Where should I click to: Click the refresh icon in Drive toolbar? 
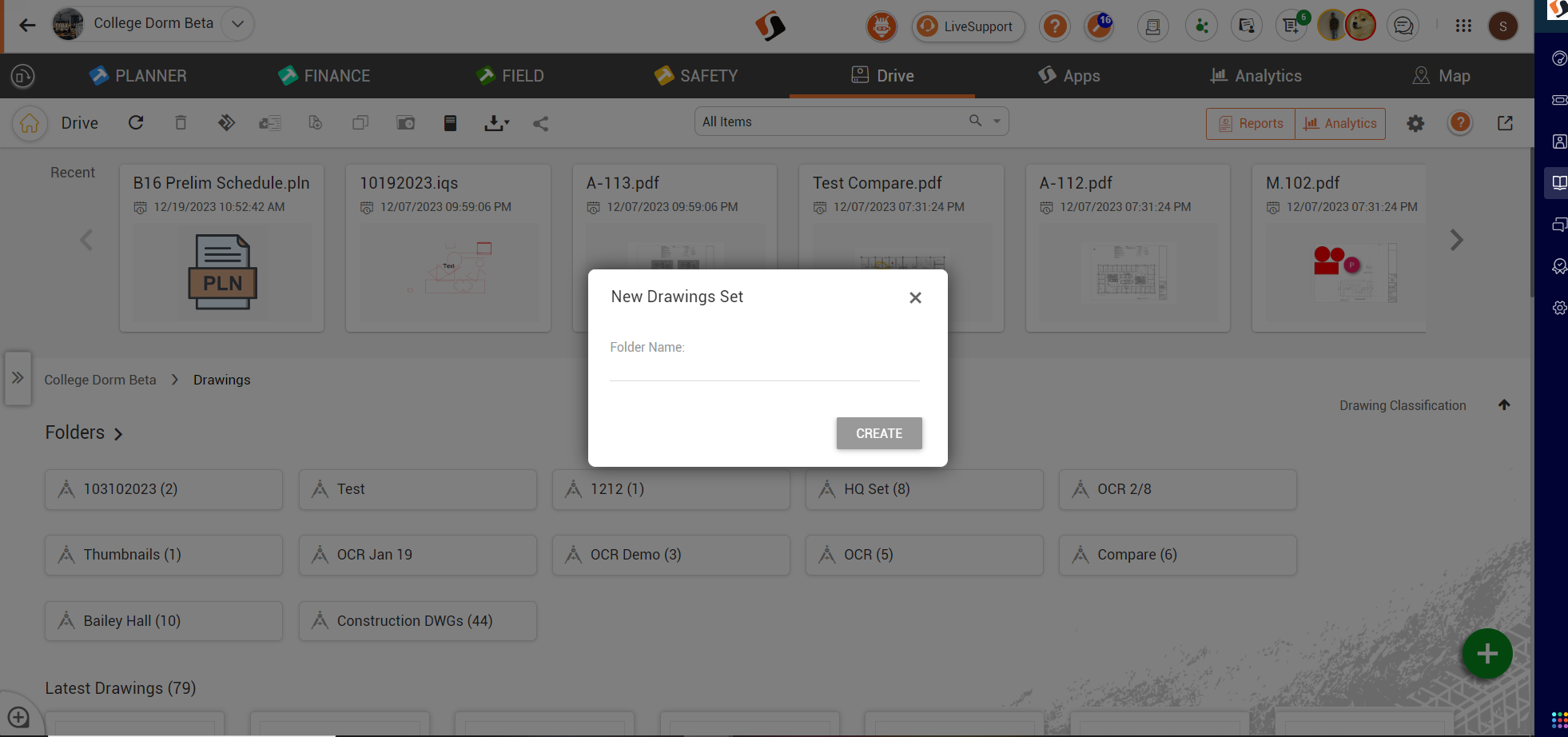(x=136, y=122)
